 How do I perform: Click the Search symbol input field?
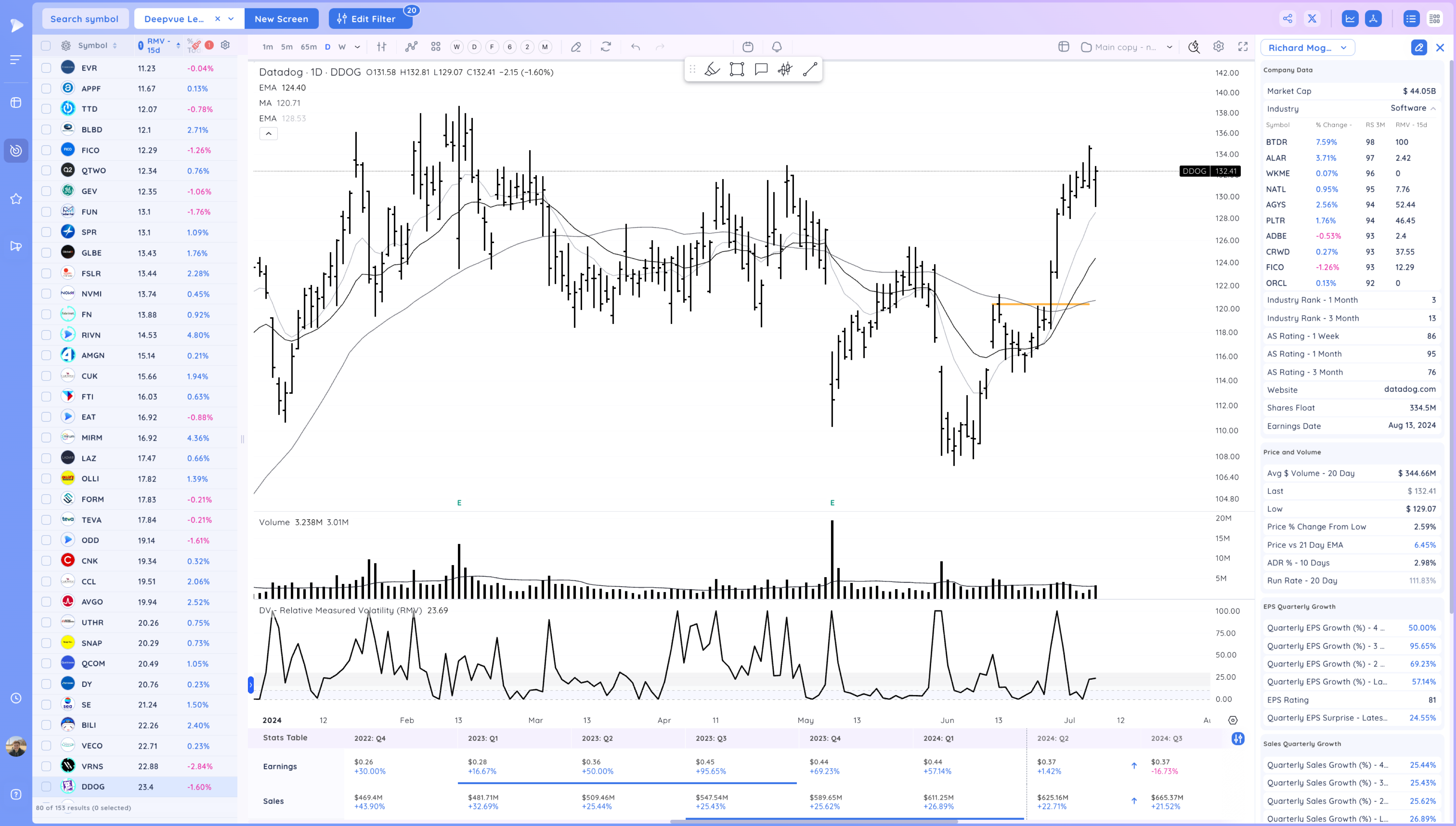[84, 19]
